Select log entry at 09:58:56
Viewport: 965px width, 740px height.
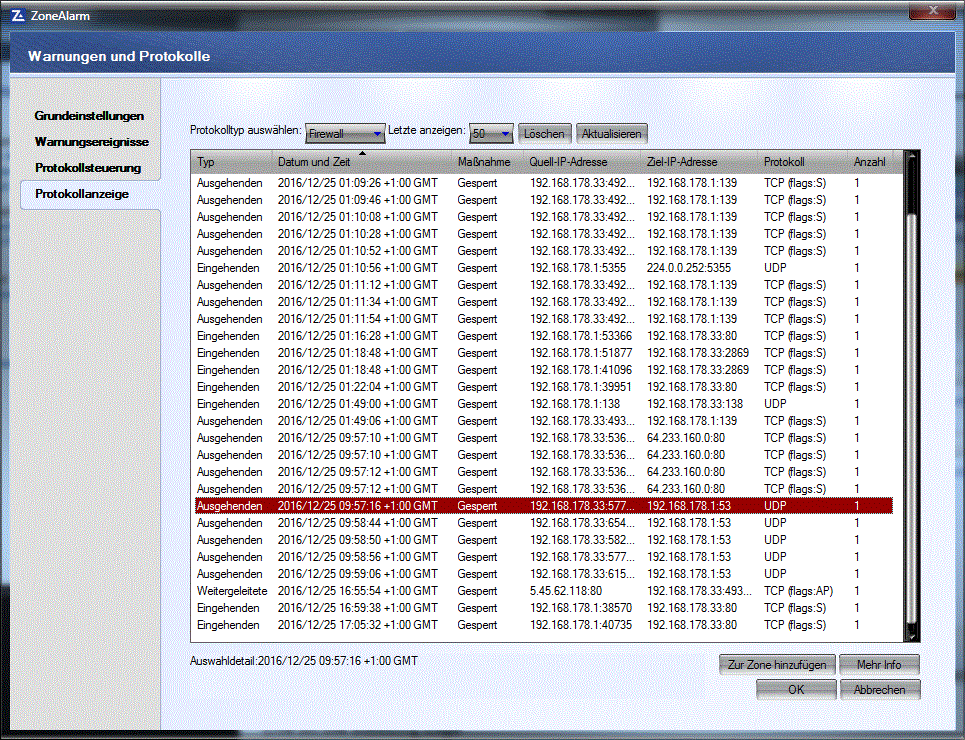click(544, 557)
